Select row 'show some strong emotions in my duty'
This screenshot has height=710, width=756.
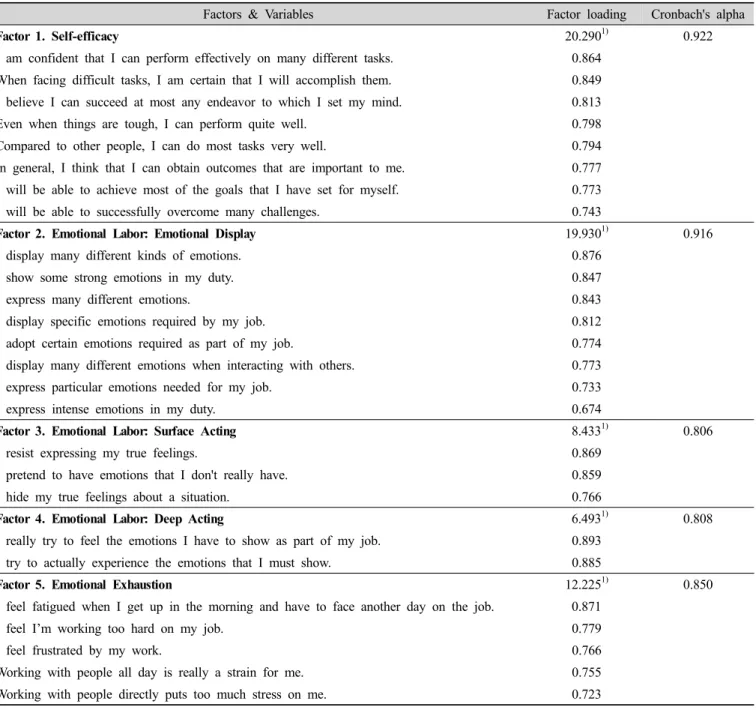coord(117,278)
